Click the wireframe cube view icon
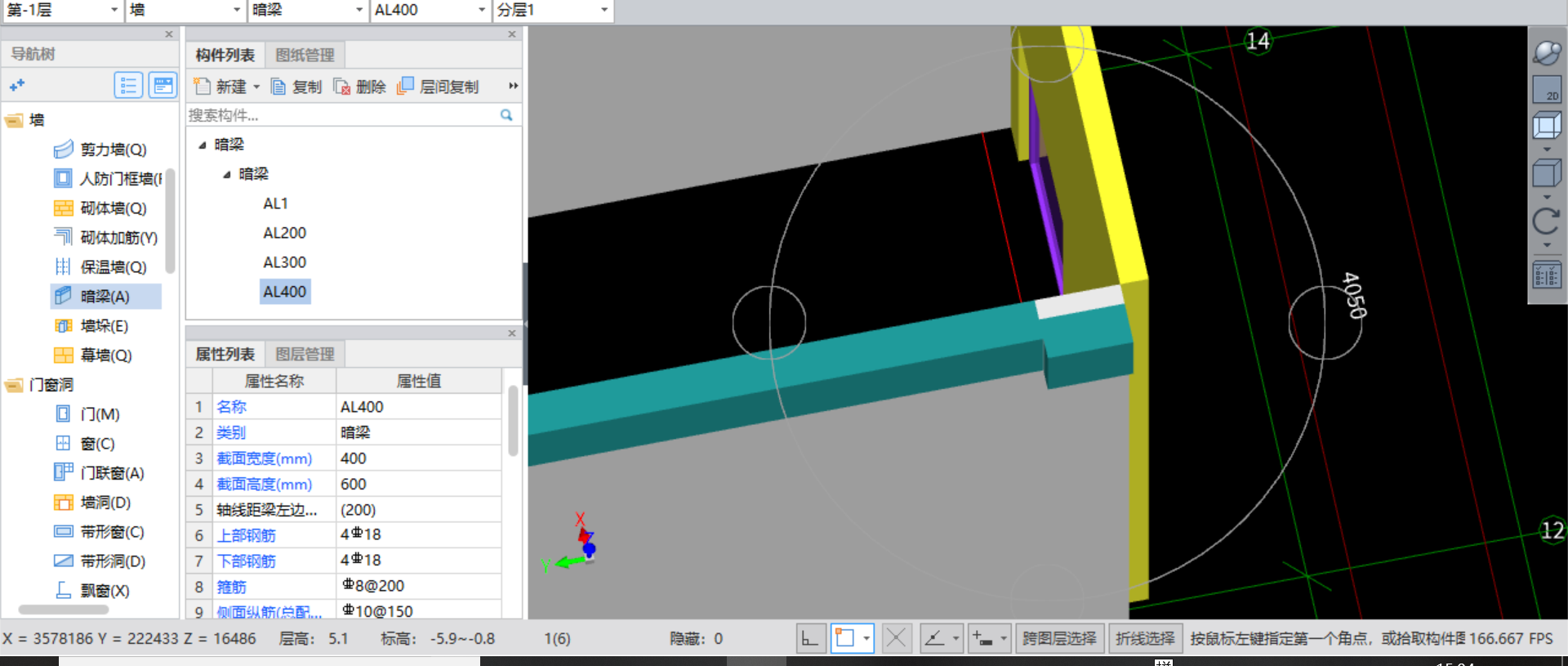Screen dimensions: 1568x666 (x=1547, y=126)
